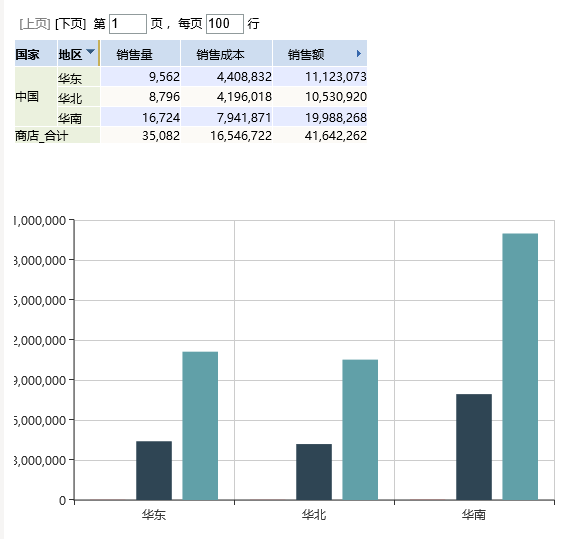Go to next page via [下页]
Screen dimensions: 588x539
point(70,24)
